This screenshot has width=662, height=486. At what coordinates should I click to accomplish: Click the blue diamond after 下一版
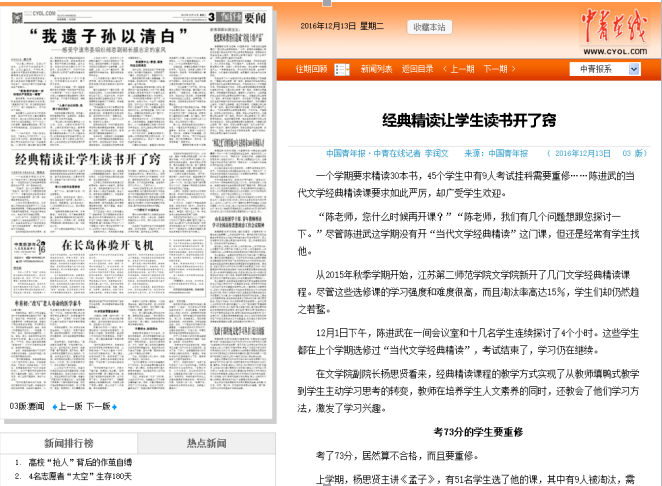114,407
